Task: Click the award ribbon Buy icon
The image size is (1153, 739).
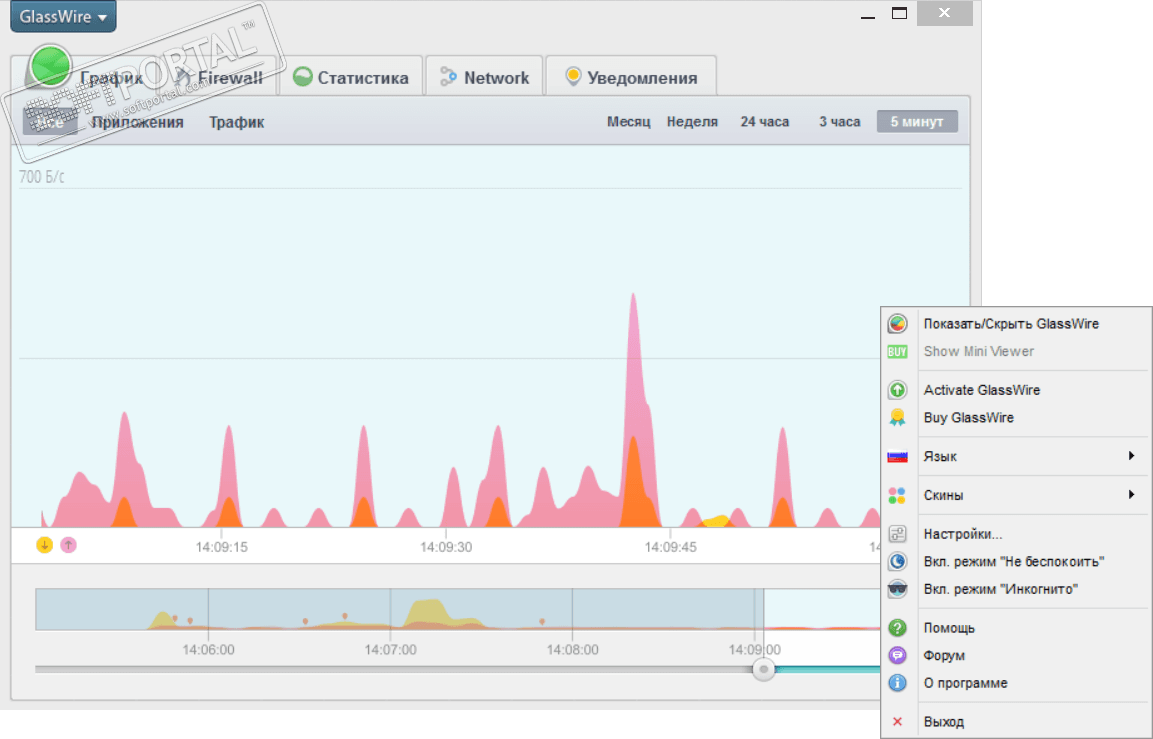Action: (x=897, y=418)
